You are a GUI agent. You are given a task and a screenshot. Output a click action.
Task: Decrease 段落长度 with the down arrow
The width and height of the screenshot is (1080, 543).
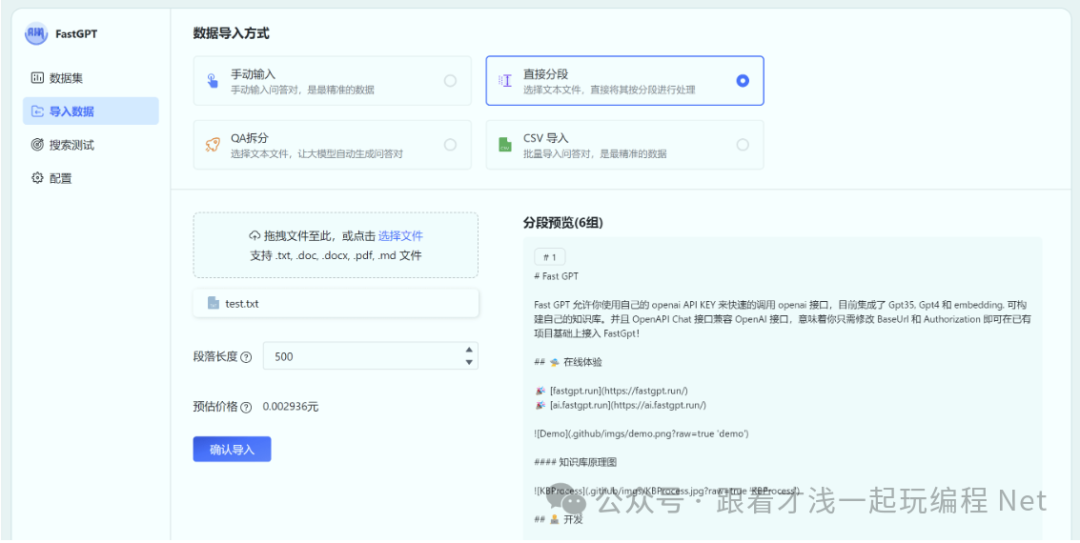(x=469, y=362)
